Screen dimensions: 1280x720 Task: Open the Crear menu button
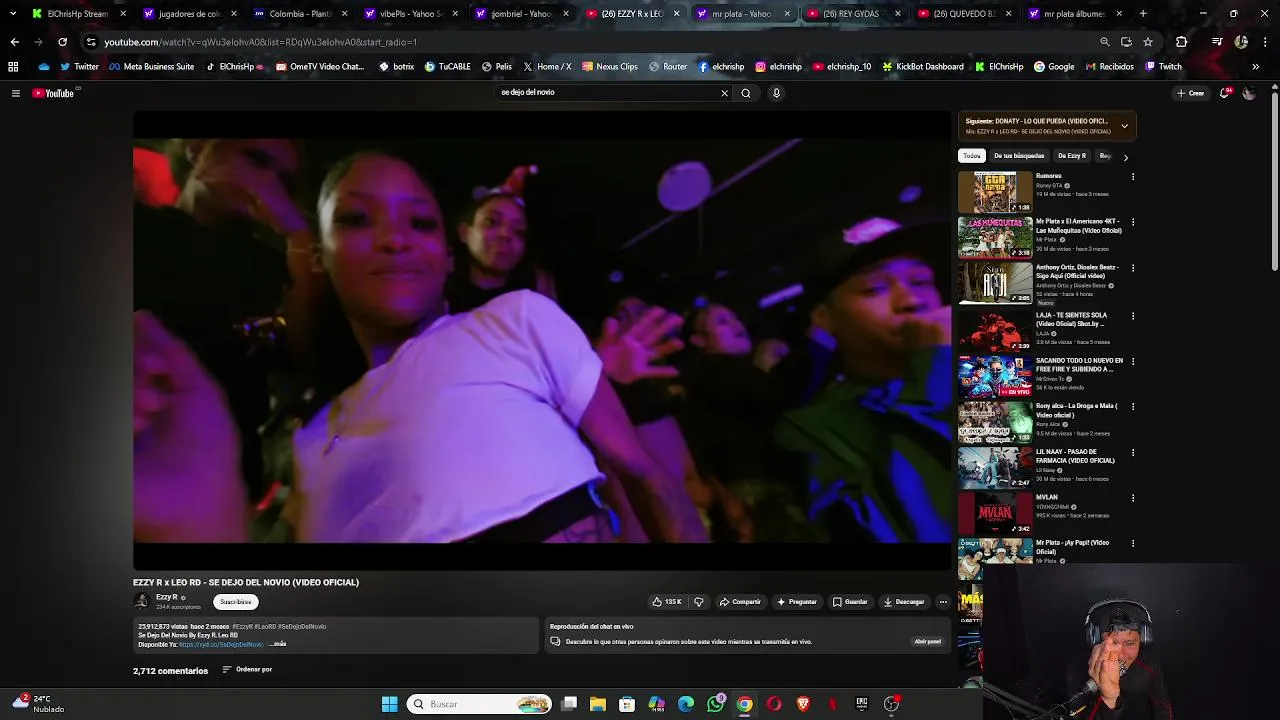1190,93
